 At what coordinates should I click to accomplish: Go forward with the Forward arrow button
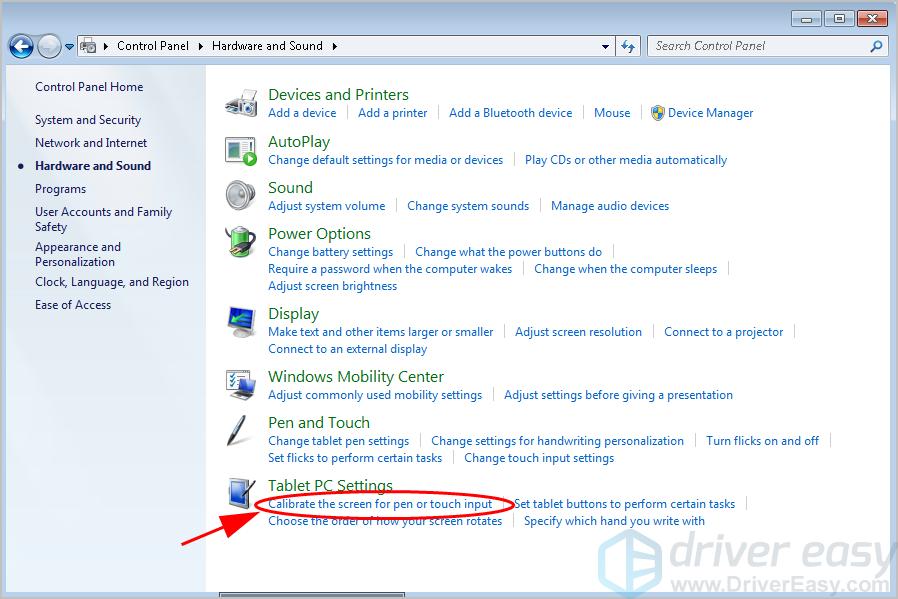[x=49, y=46]
